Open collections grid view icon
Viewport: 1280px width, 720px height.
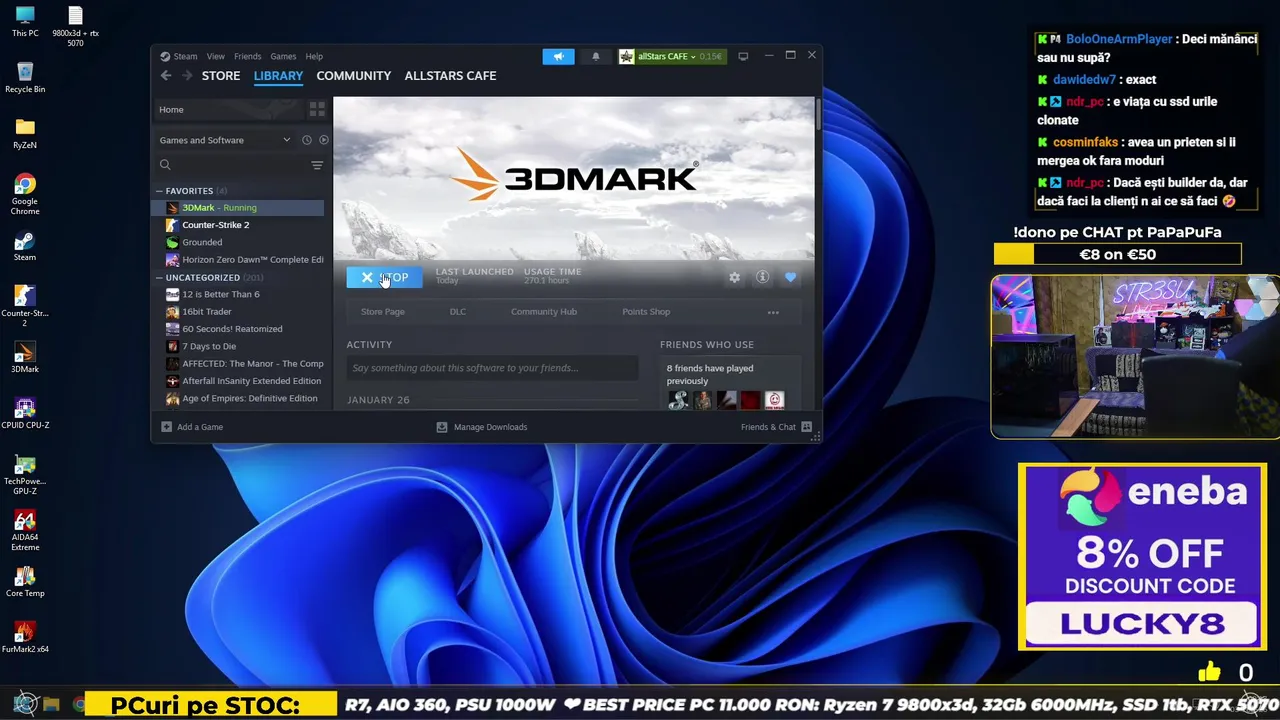317,109
